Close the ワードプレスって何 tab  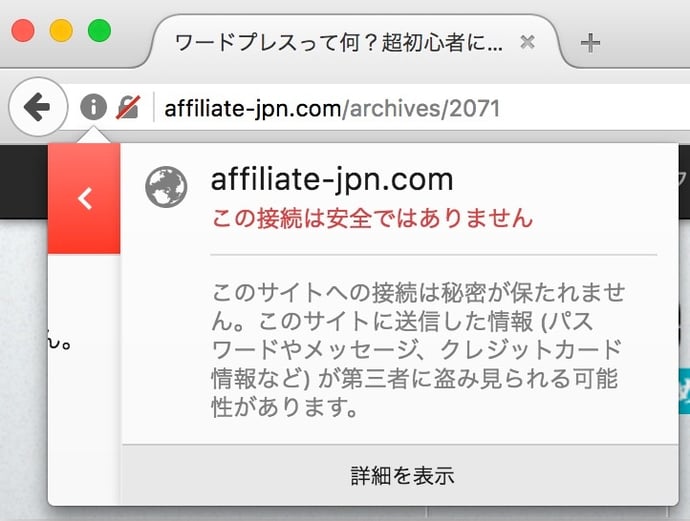(x=528, y=42)
